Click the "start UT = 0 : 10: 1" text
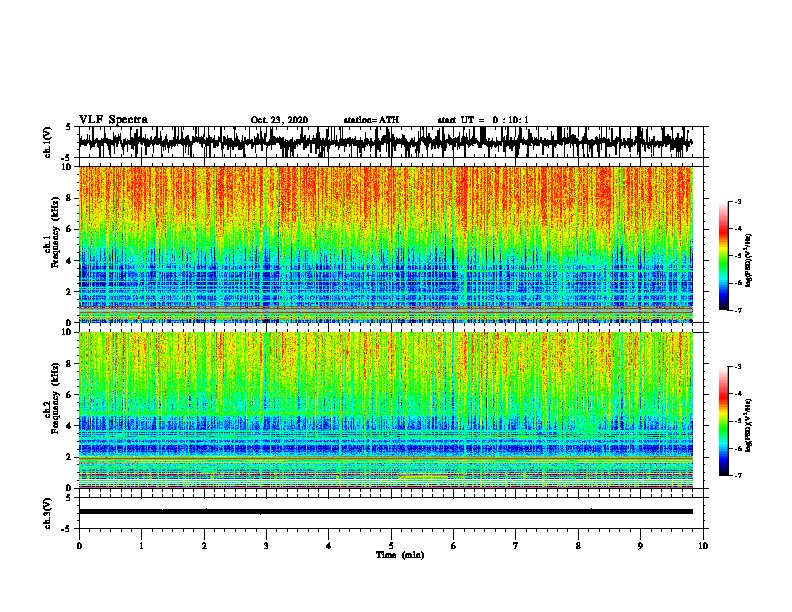The image size is (792, 612). coord(483,120)
